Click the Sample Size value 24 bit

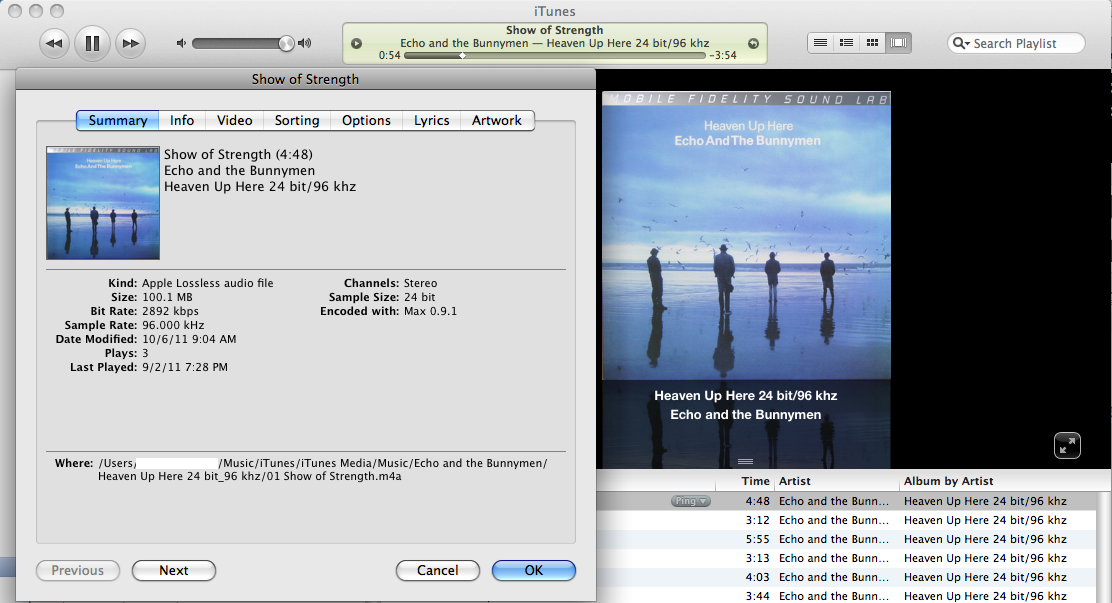coord(420,297)
